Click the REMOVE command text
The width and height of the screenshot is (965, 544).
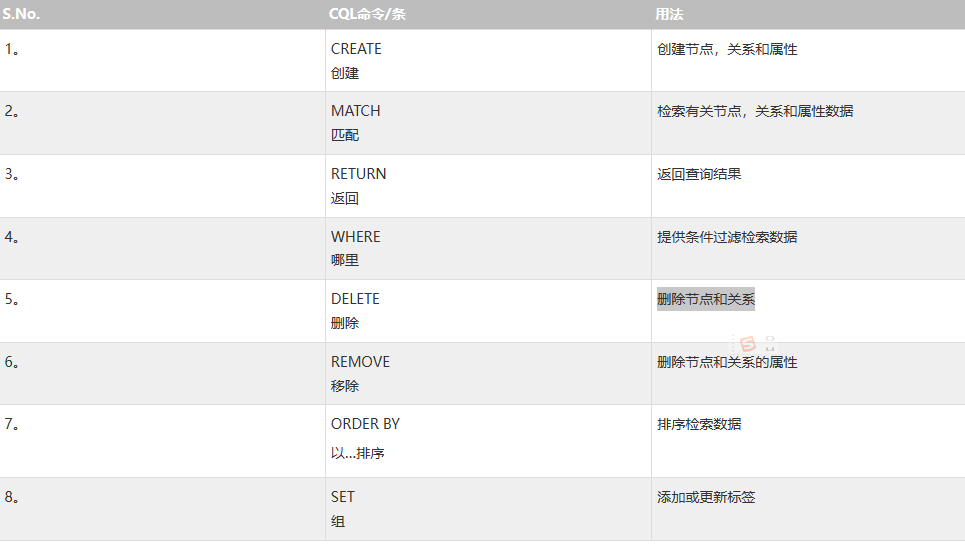point(360,362)
